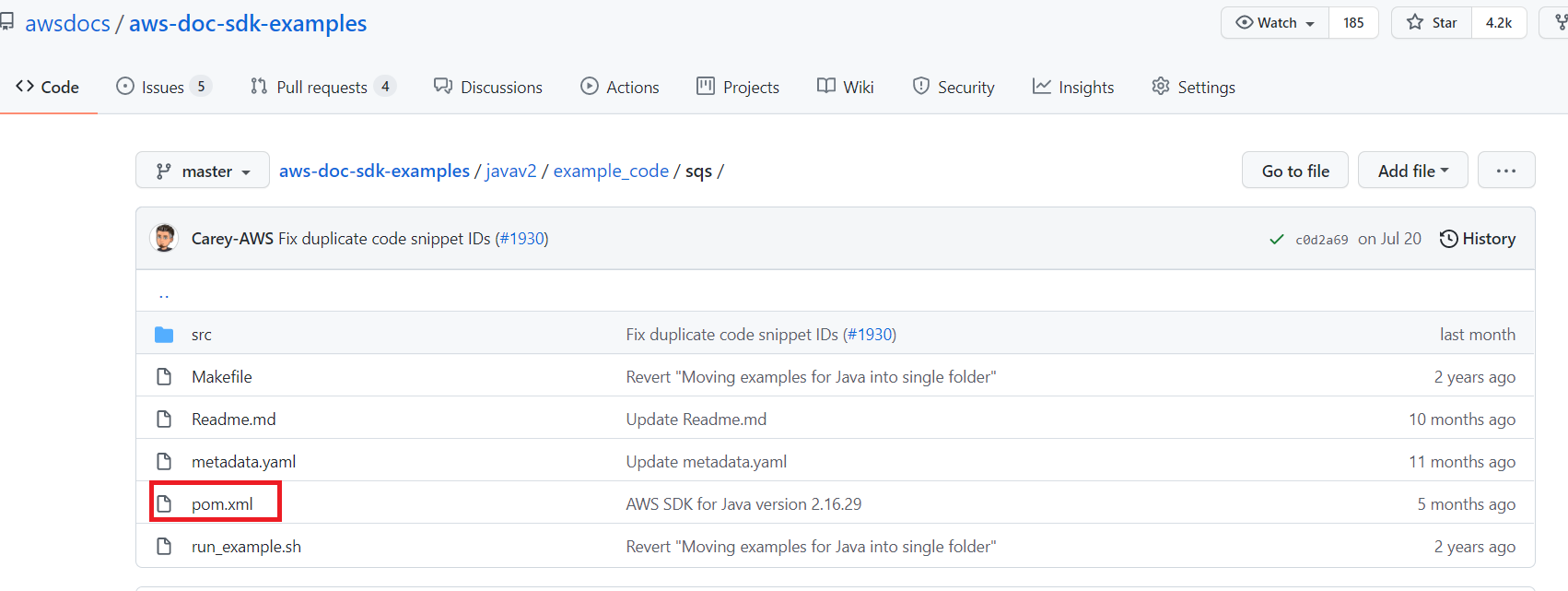Viewport: 1568px width, 591px height.
Task: Open Update Readme.md commit message
Action: pyautogui.click(x=696, y=420)
